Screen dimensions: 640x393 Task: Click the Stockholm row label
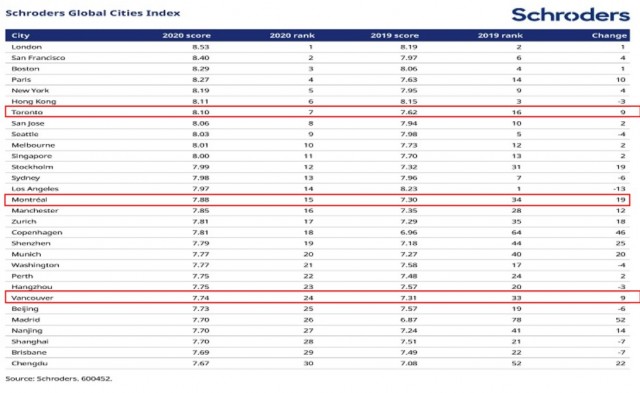click(x=32, y=167)
